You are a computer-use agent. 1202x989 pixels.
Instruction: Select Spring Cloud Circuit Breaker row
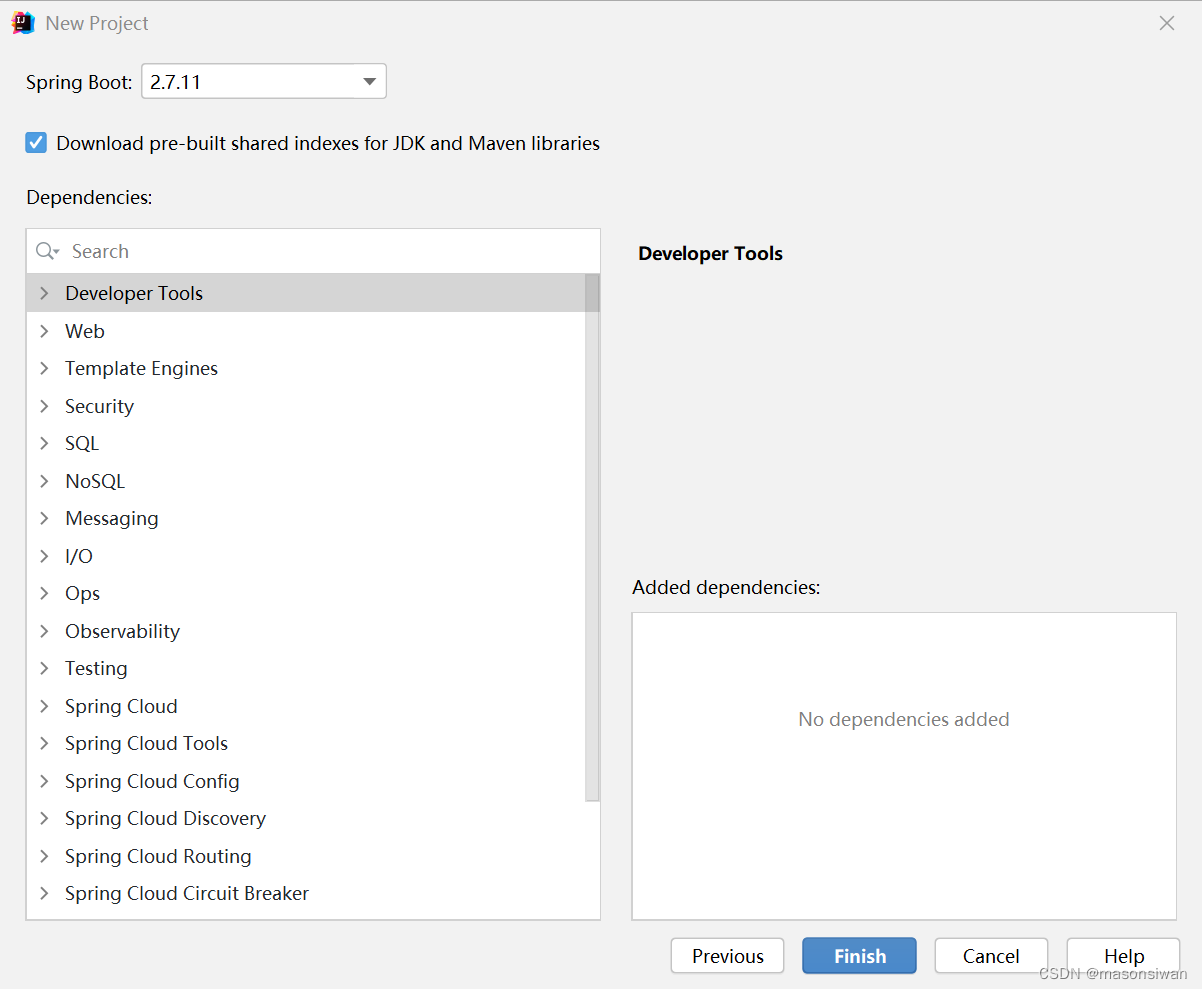pyautogui.click(x=306, y=893)
